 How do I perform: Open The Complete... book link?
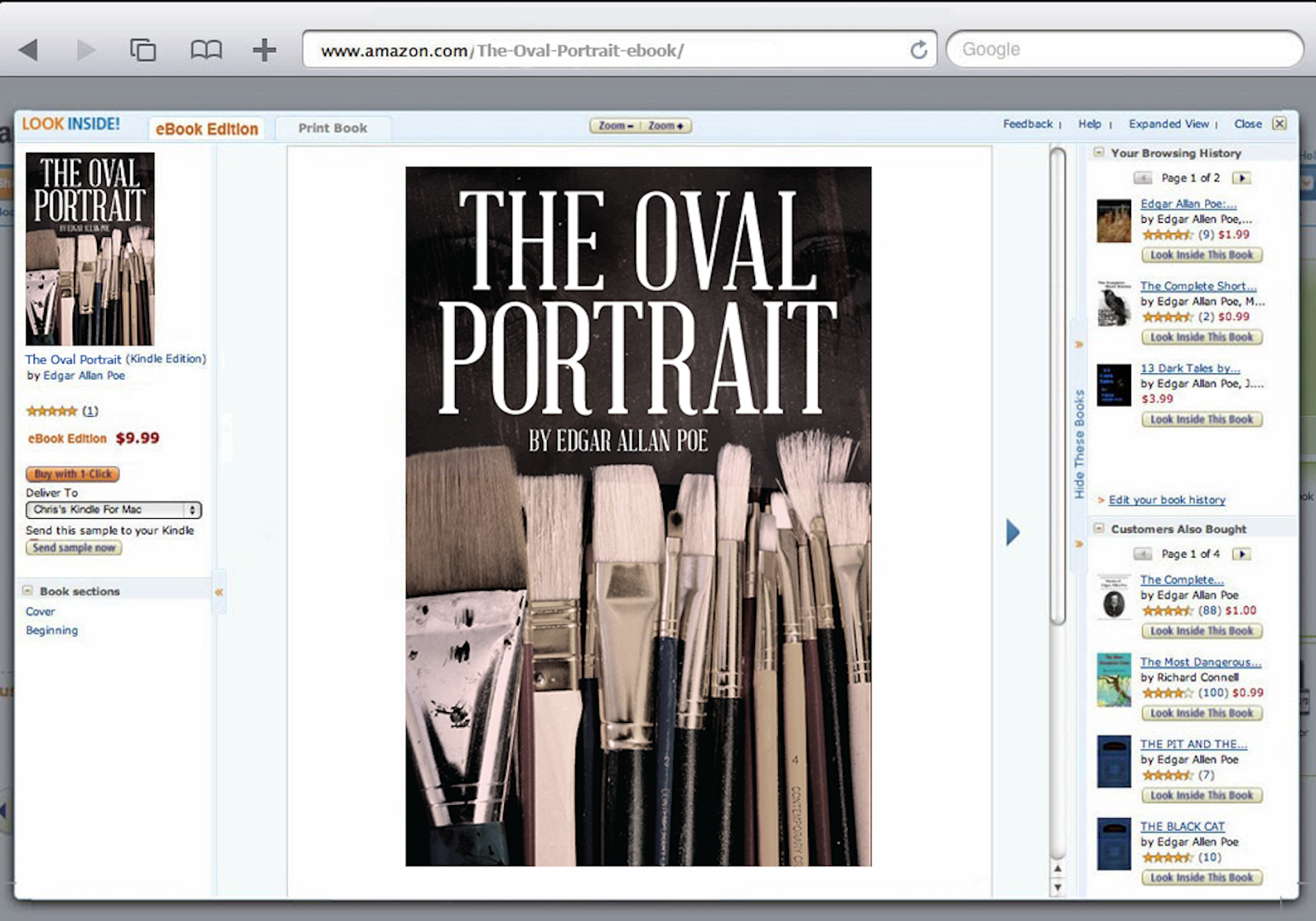coord(1182,580)
